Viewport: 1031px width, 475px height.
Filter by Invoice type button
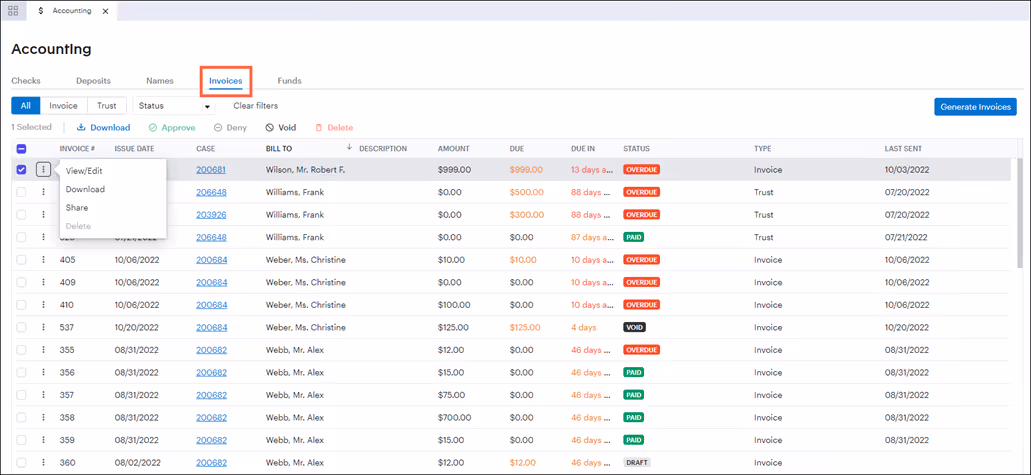click(x=64, y=106)
